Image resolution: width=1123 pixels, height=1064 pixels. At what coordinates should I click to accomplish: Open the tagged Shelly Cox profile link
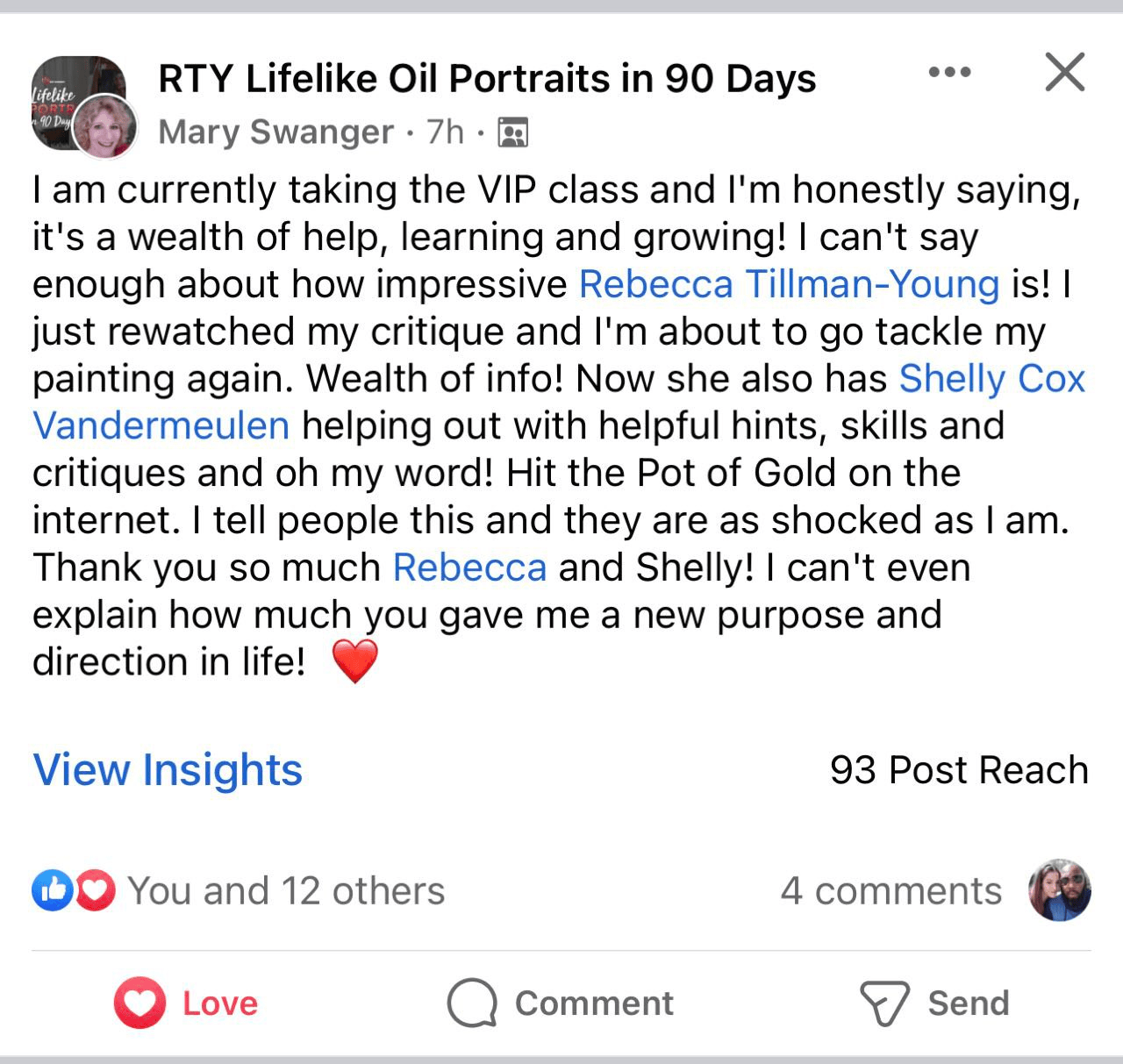point(991,379)
